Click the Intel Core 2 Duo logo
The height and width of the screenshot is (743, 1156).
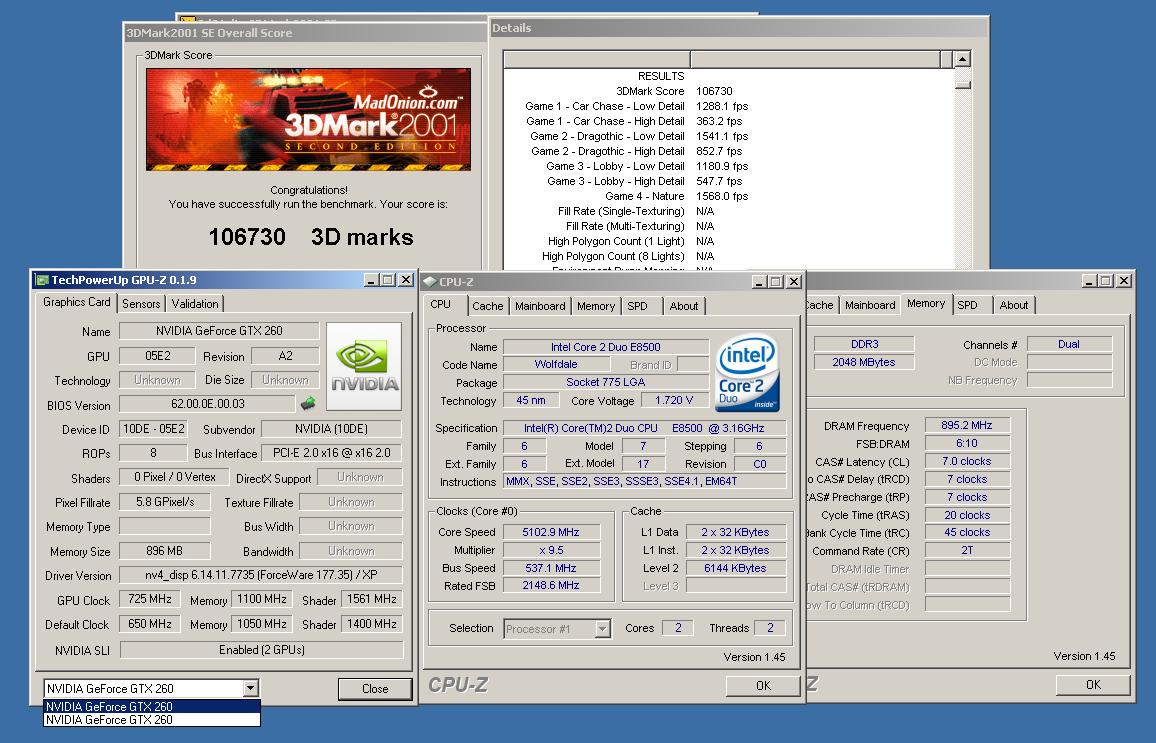[x=748, y=373]
